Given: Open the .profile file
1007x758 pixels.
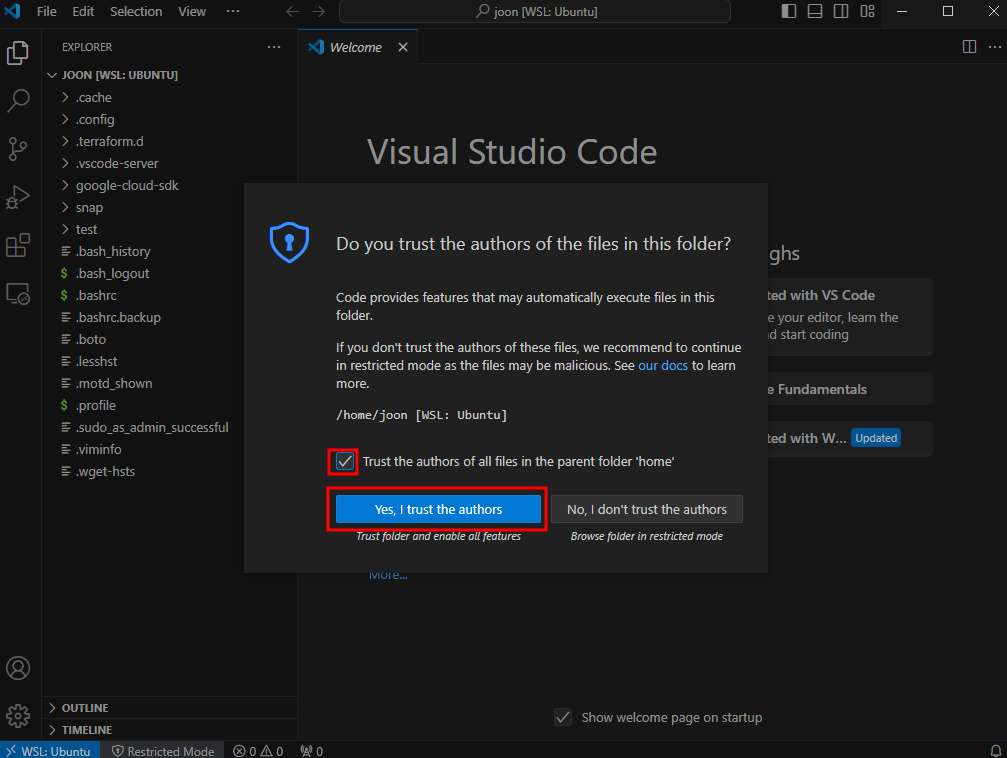Looking at the screenshot, I should [170, 405].
